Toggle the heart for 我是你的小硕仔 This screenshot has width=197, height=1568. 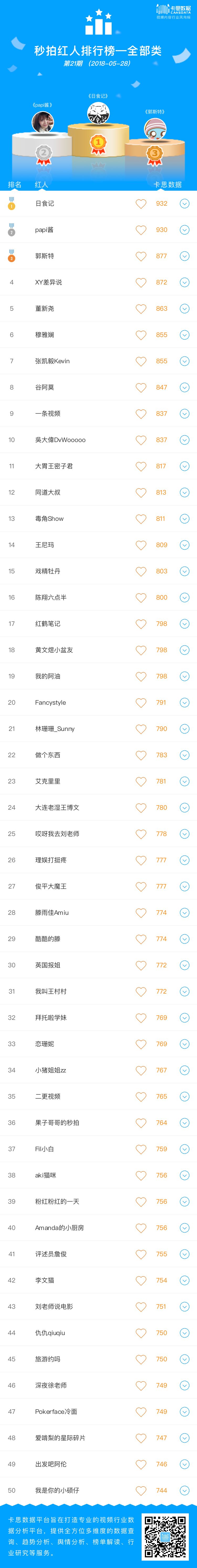click(141, 1490)
